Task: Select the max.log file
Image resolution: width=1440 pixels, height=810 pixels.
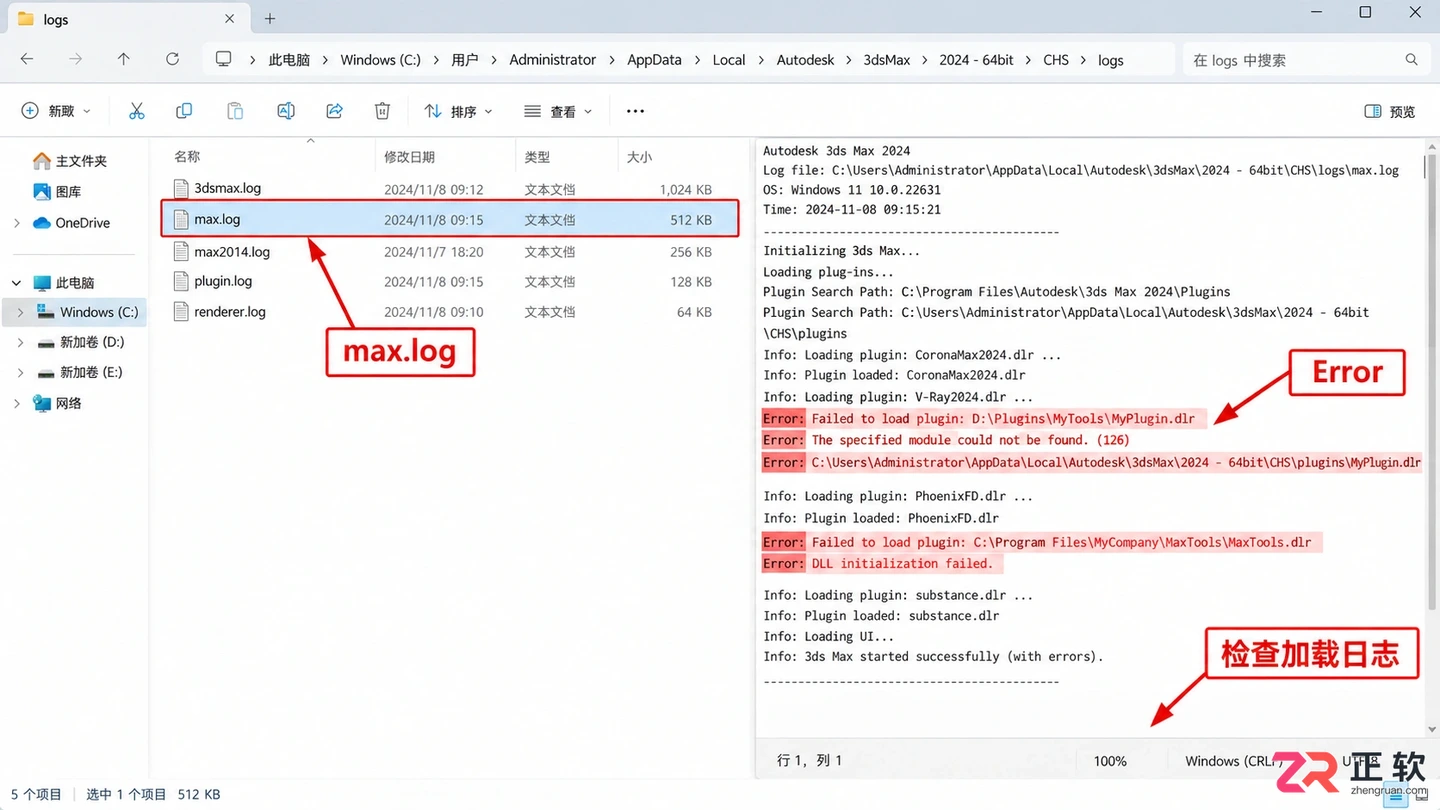Action: tap(449, 219)
